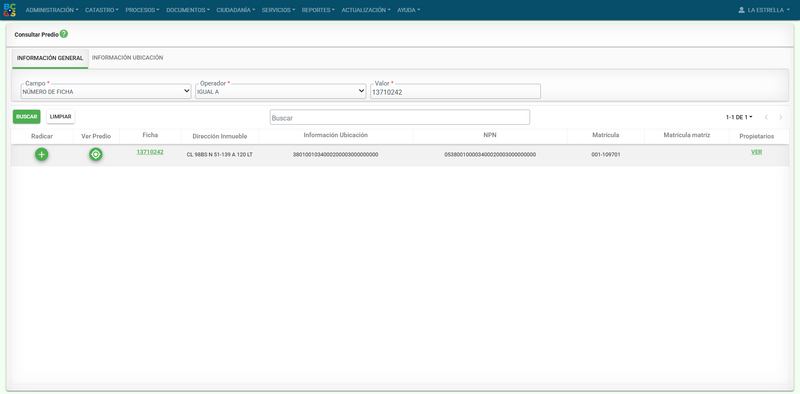This screenshot has width=800, height=394.
Task: Open the DOCUMENTOS menu
Action: point(188,10)
